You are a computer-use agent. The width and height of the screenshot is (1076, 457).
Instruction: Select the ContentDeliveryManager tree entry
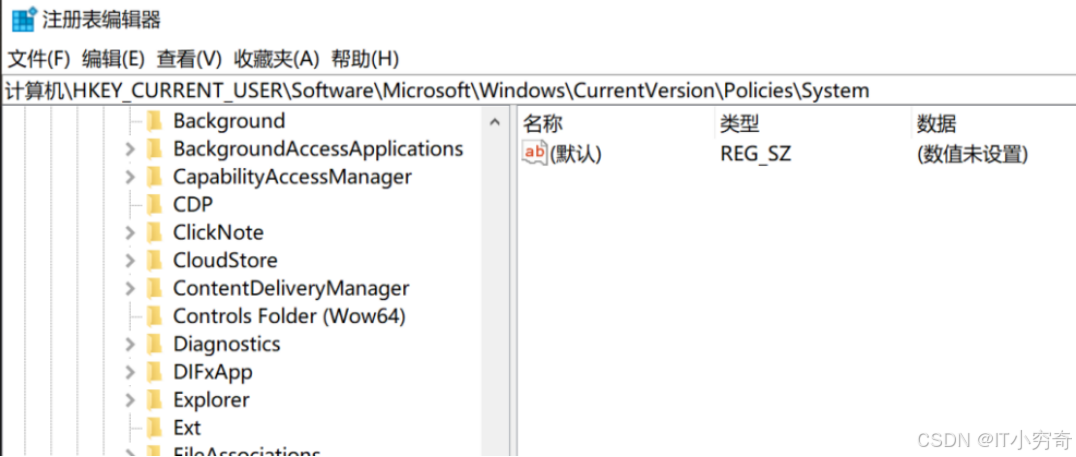coord(291,288)
